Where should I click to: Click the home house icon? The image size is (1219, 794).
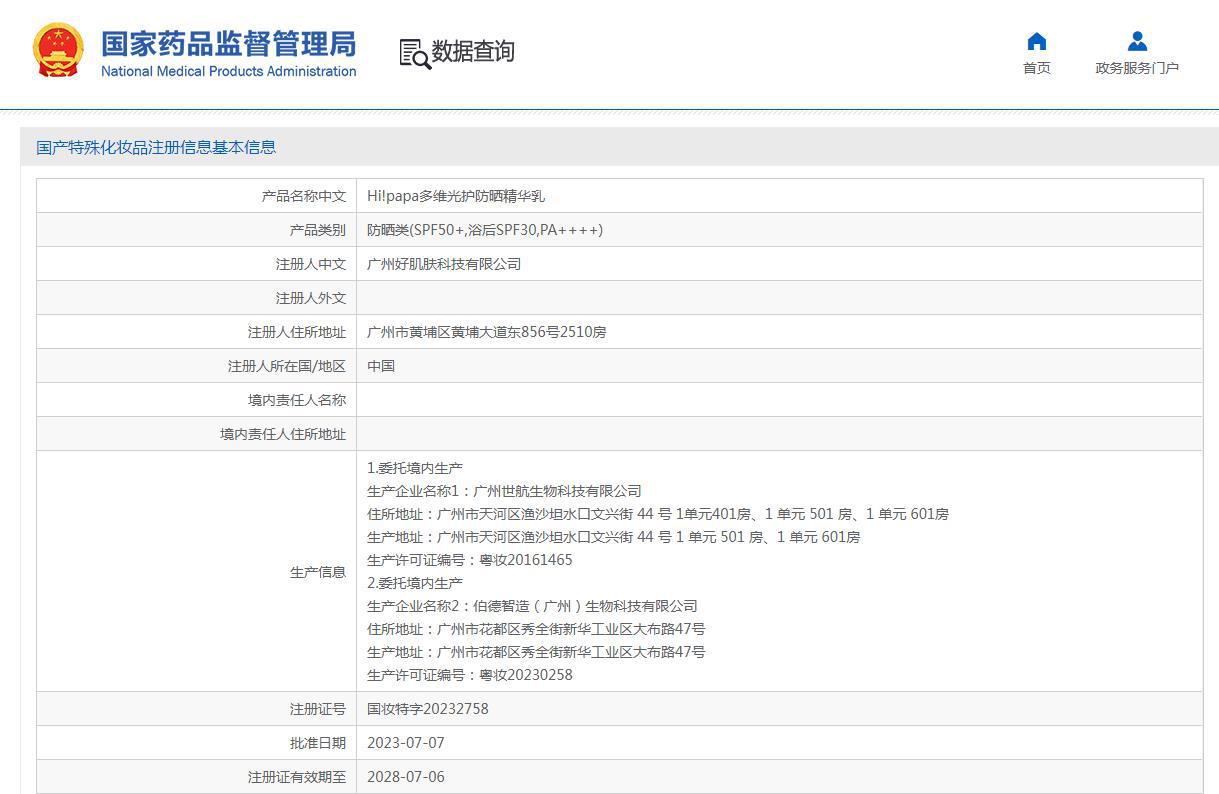pyautogui.click(x=1037, y=41)
